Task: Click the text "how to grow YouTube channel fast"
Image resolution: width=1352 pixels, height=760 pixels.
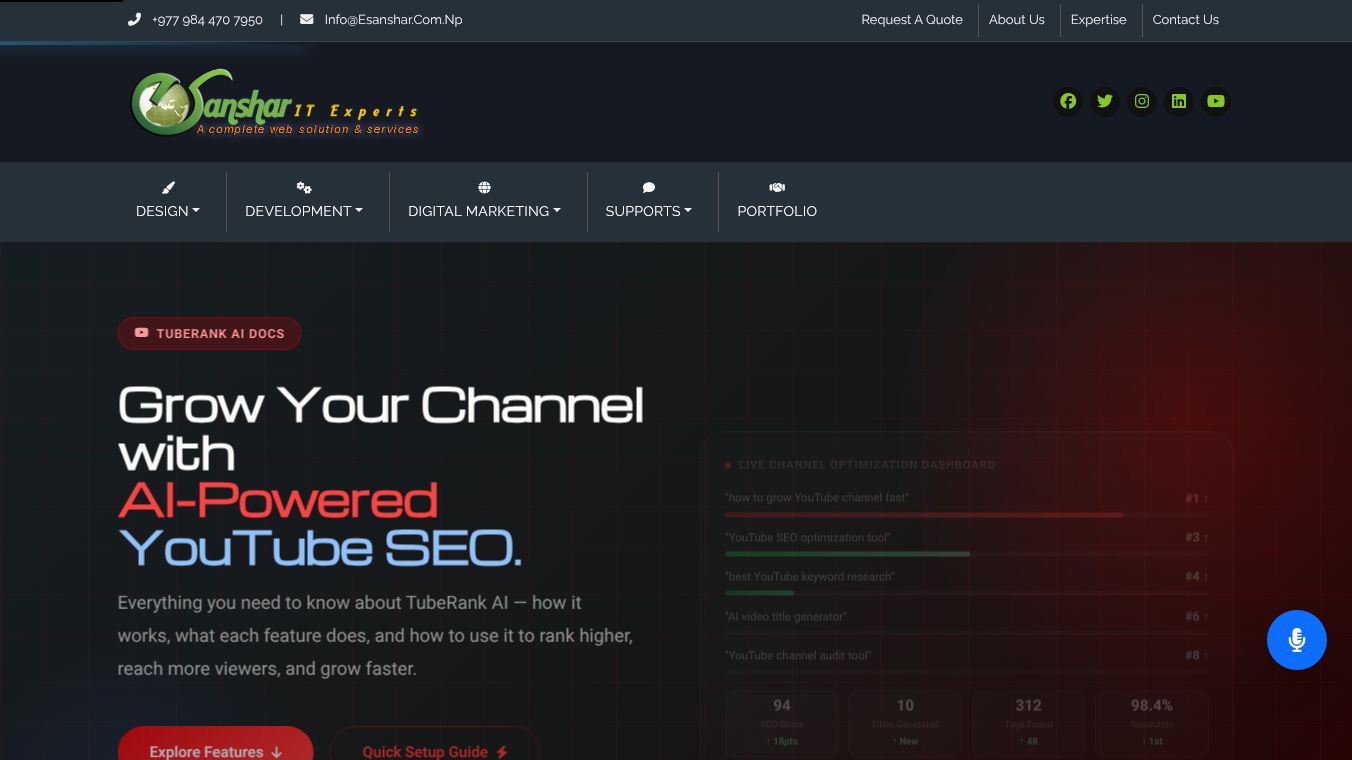Action: (x=817, y=498)
